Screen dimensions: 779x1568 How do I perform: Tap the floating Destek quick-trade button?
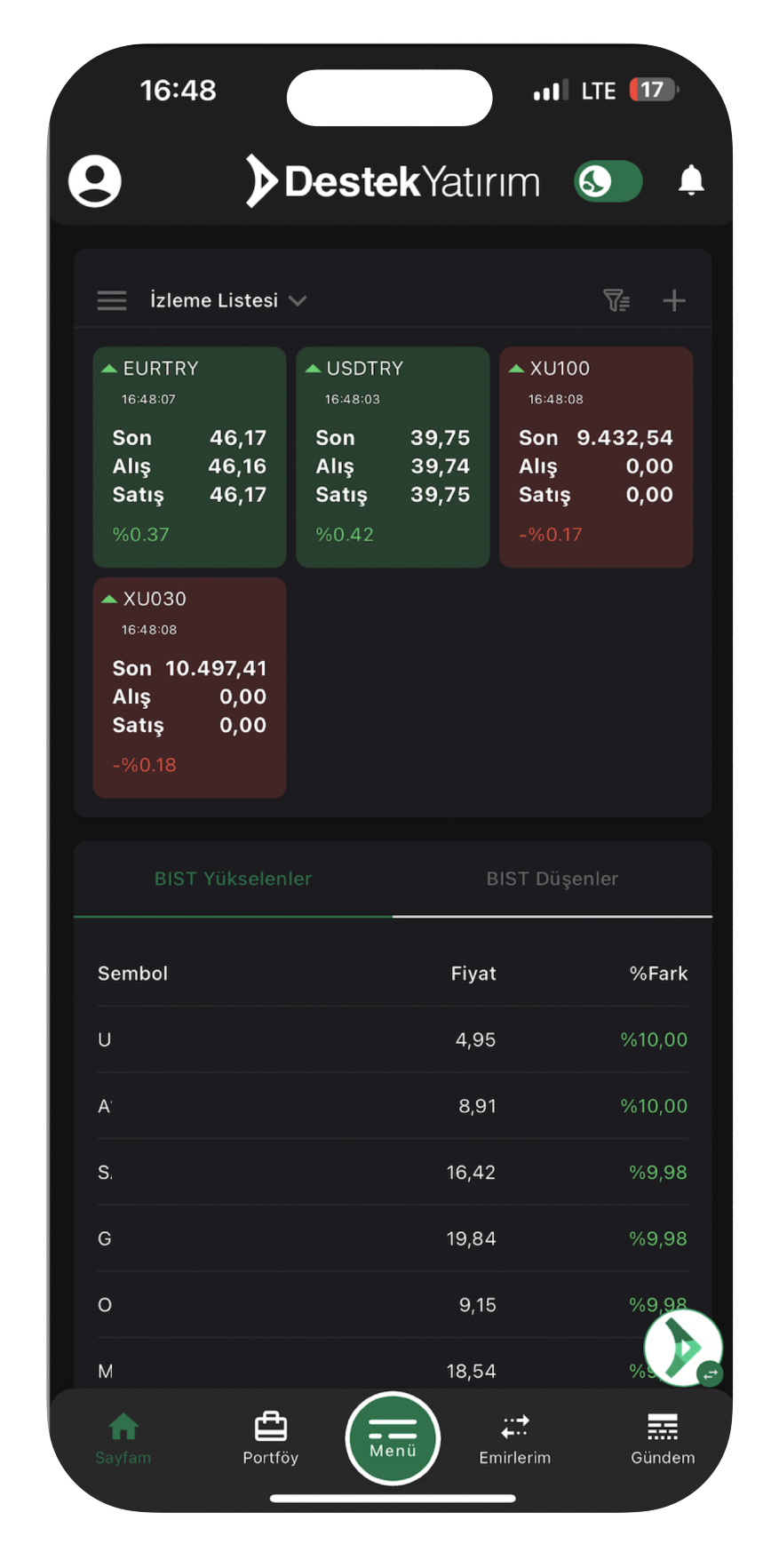[683, 1348]
